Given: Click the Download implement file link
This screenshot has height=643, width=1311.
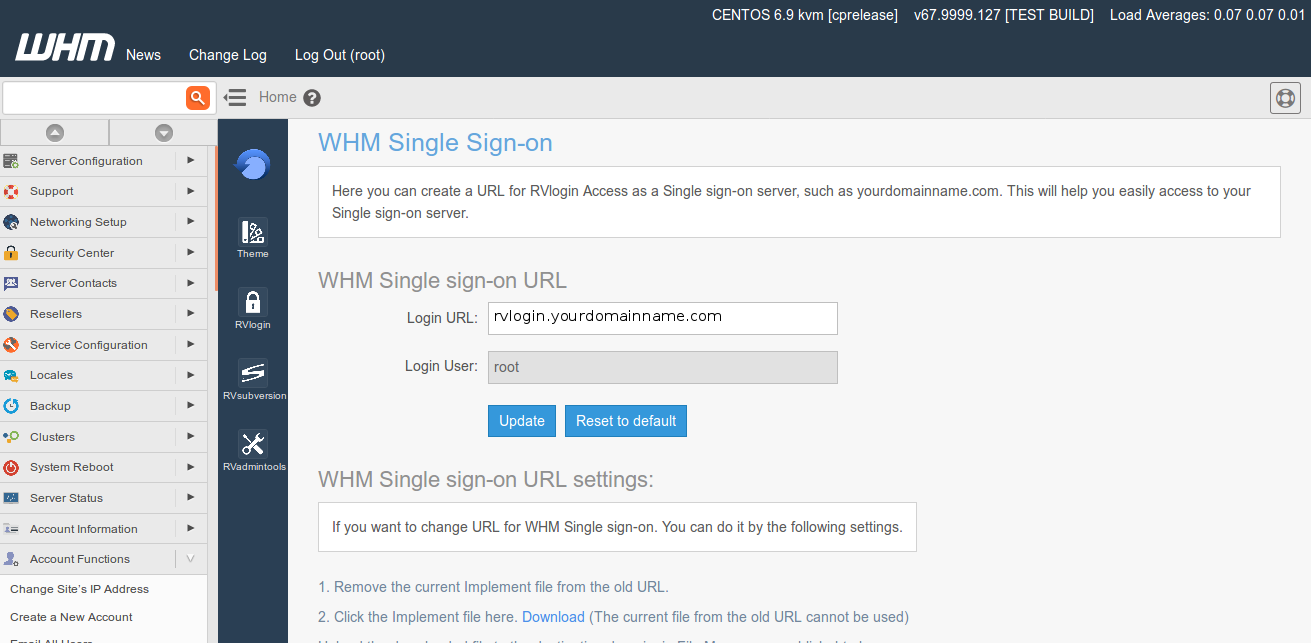Looking at the screenshot, I should tap(553, 617).
